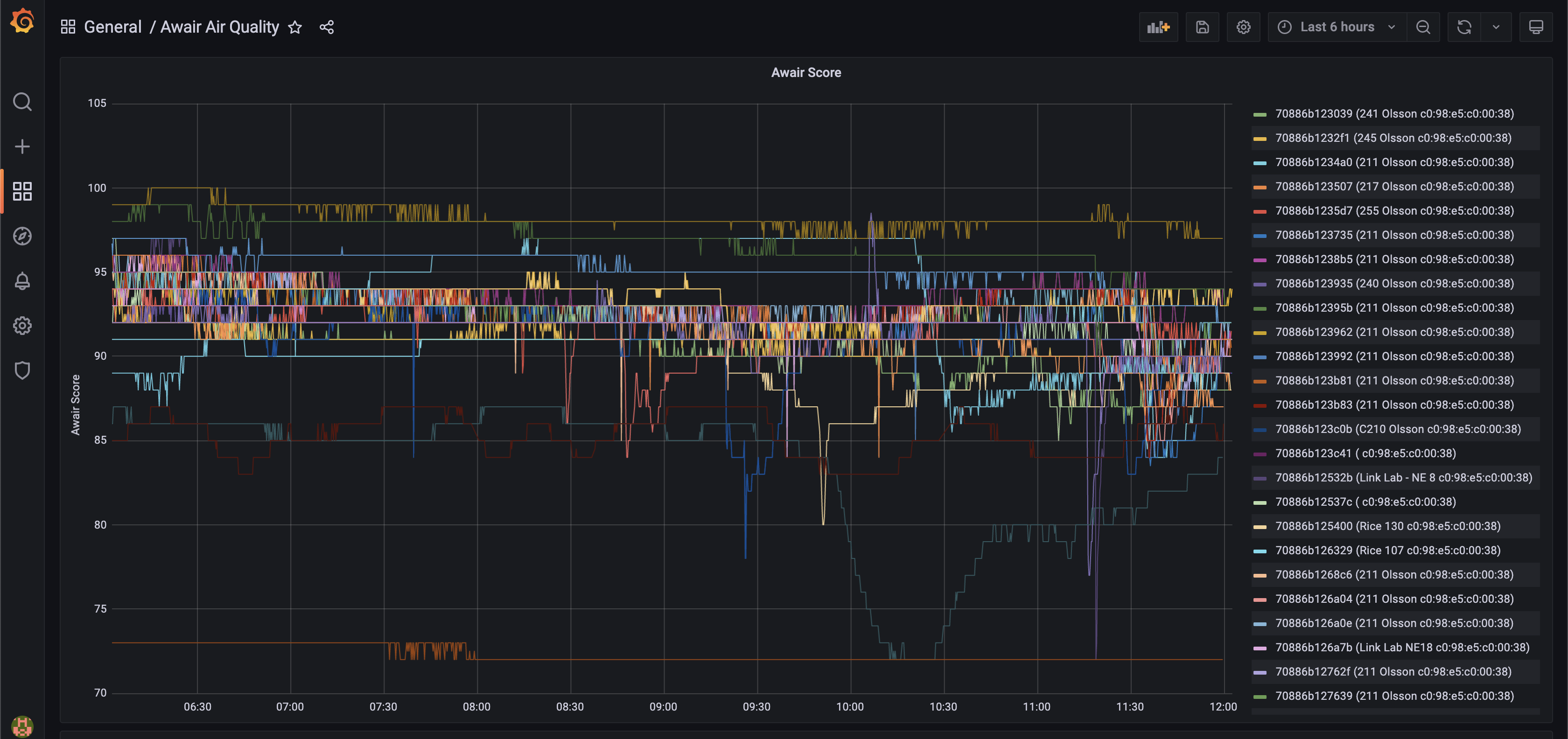Click color swatch of 70886b123962 legend entry

coord(1260,333)
